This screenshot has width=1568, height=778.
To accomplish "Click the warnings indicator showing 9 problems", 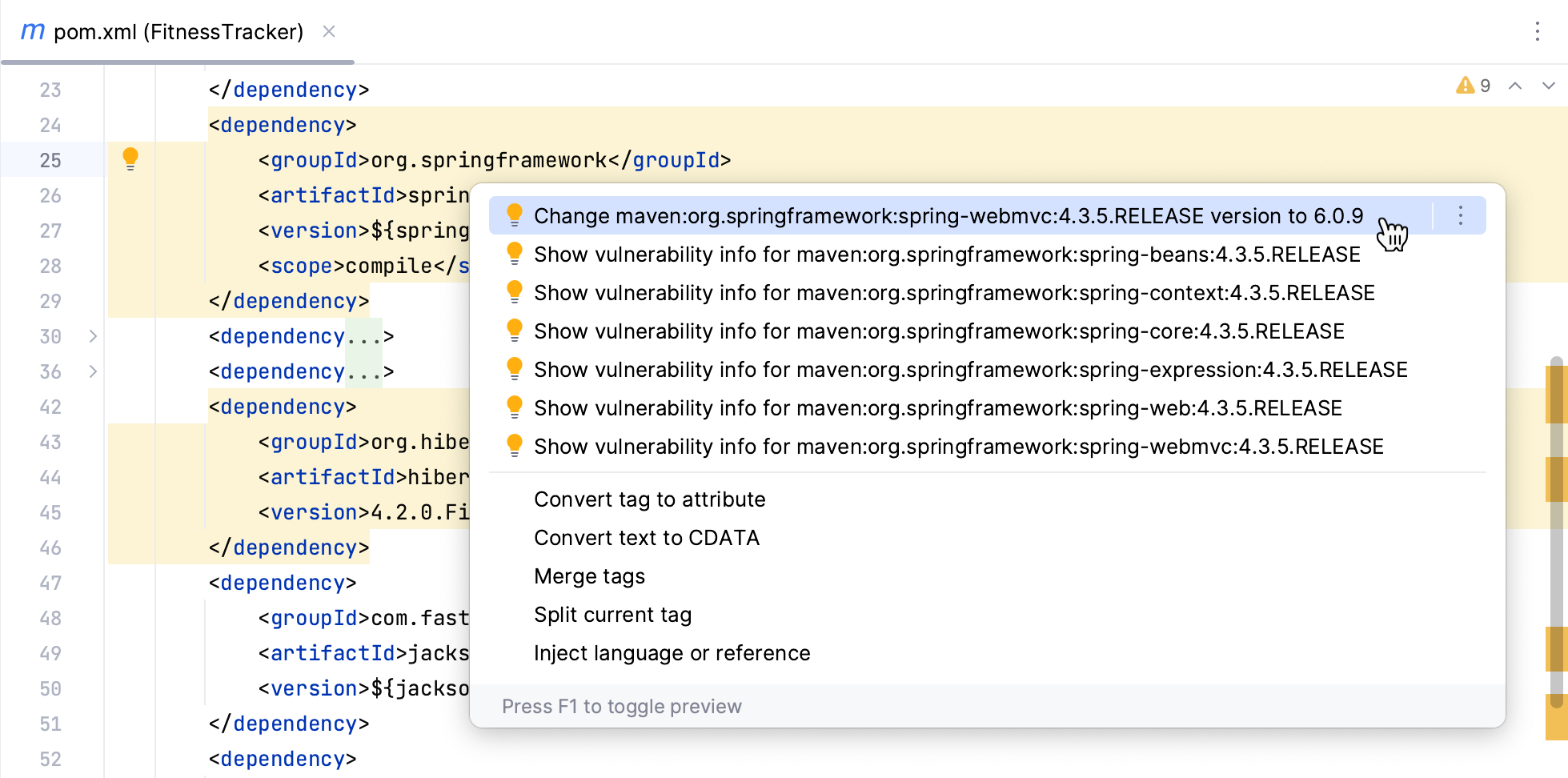I will (x=1473, y=86).
